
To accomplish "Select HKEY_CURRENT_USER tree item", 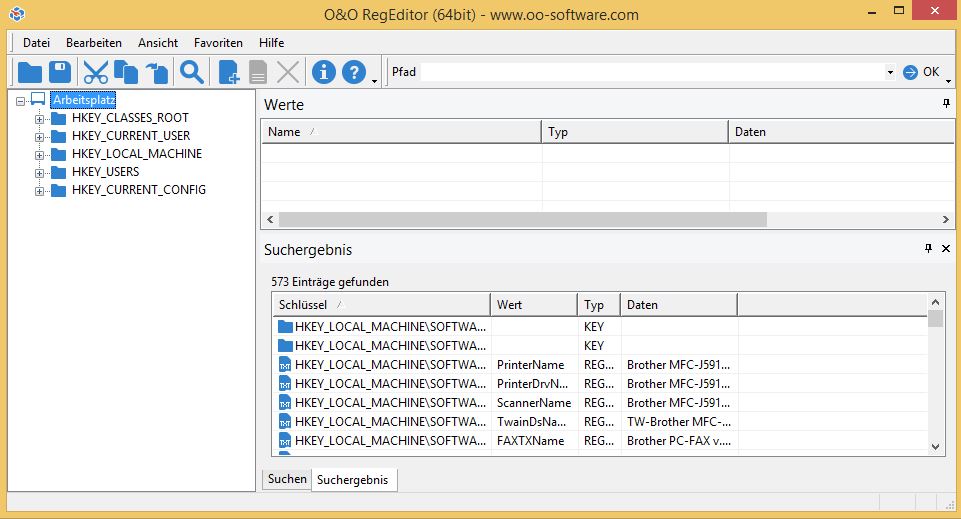I will (x=131, y=135).
